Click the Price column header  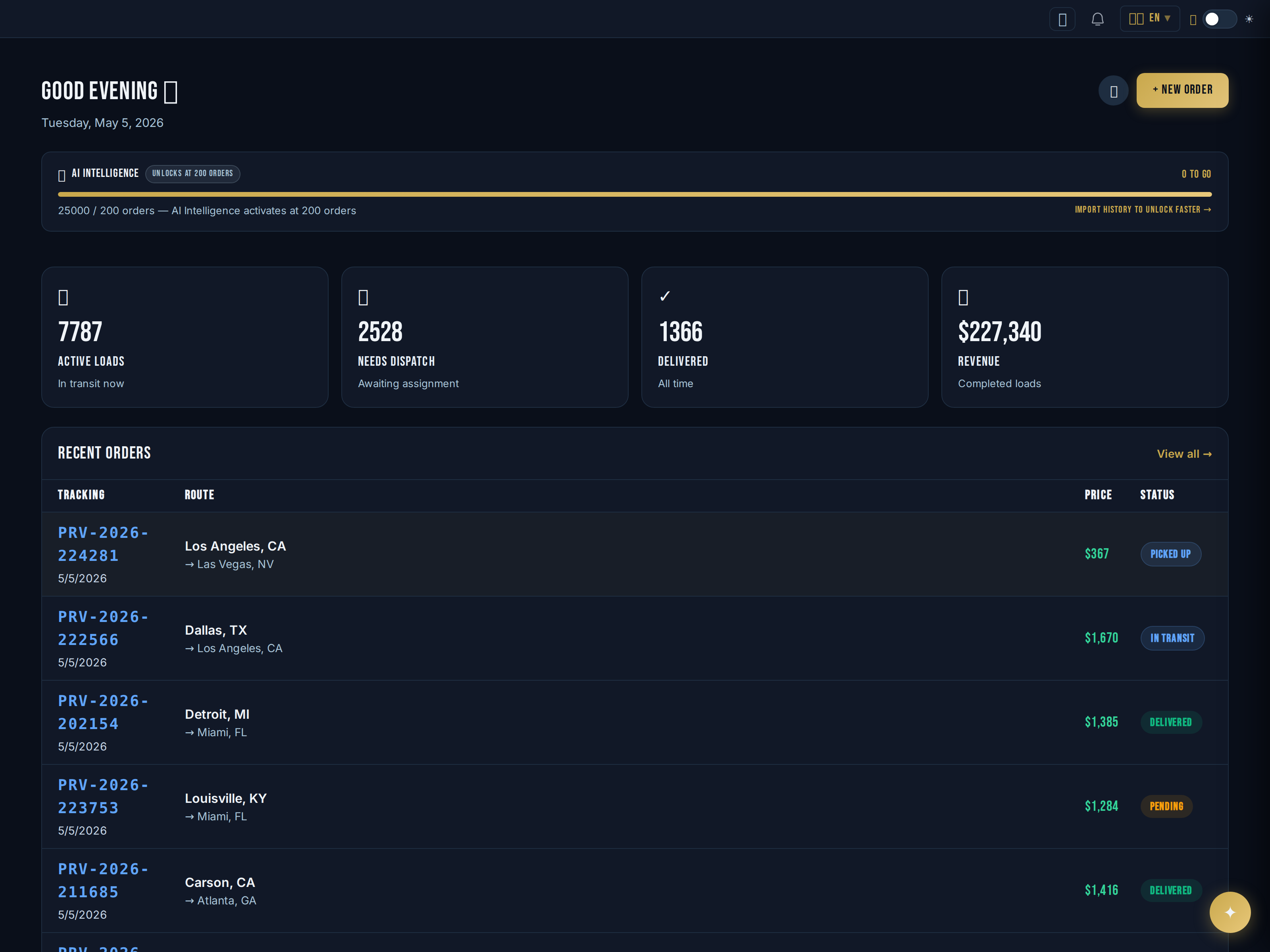point(1098,495)
